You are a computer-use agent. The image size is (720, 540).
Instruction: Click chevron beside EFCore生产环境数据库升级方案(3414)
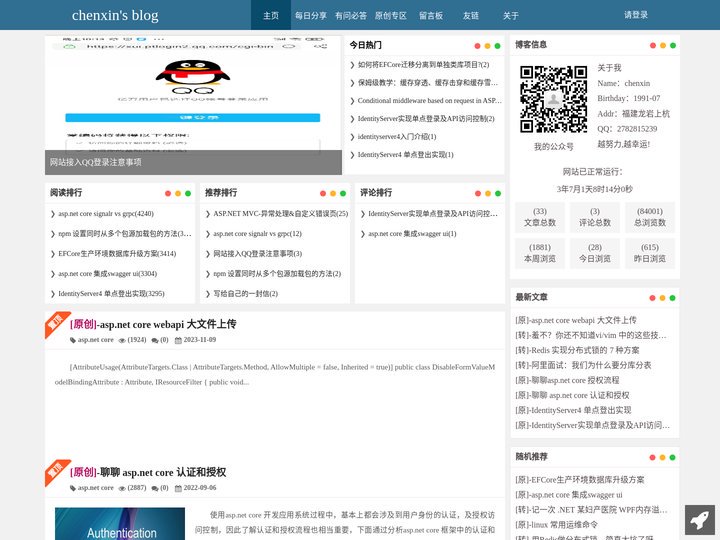pyautogui.click(x=53, y=254)
